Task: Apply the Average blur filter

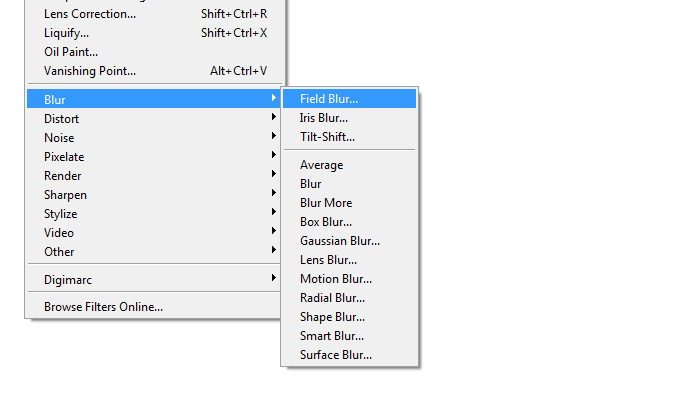Action: pos(321,165)
